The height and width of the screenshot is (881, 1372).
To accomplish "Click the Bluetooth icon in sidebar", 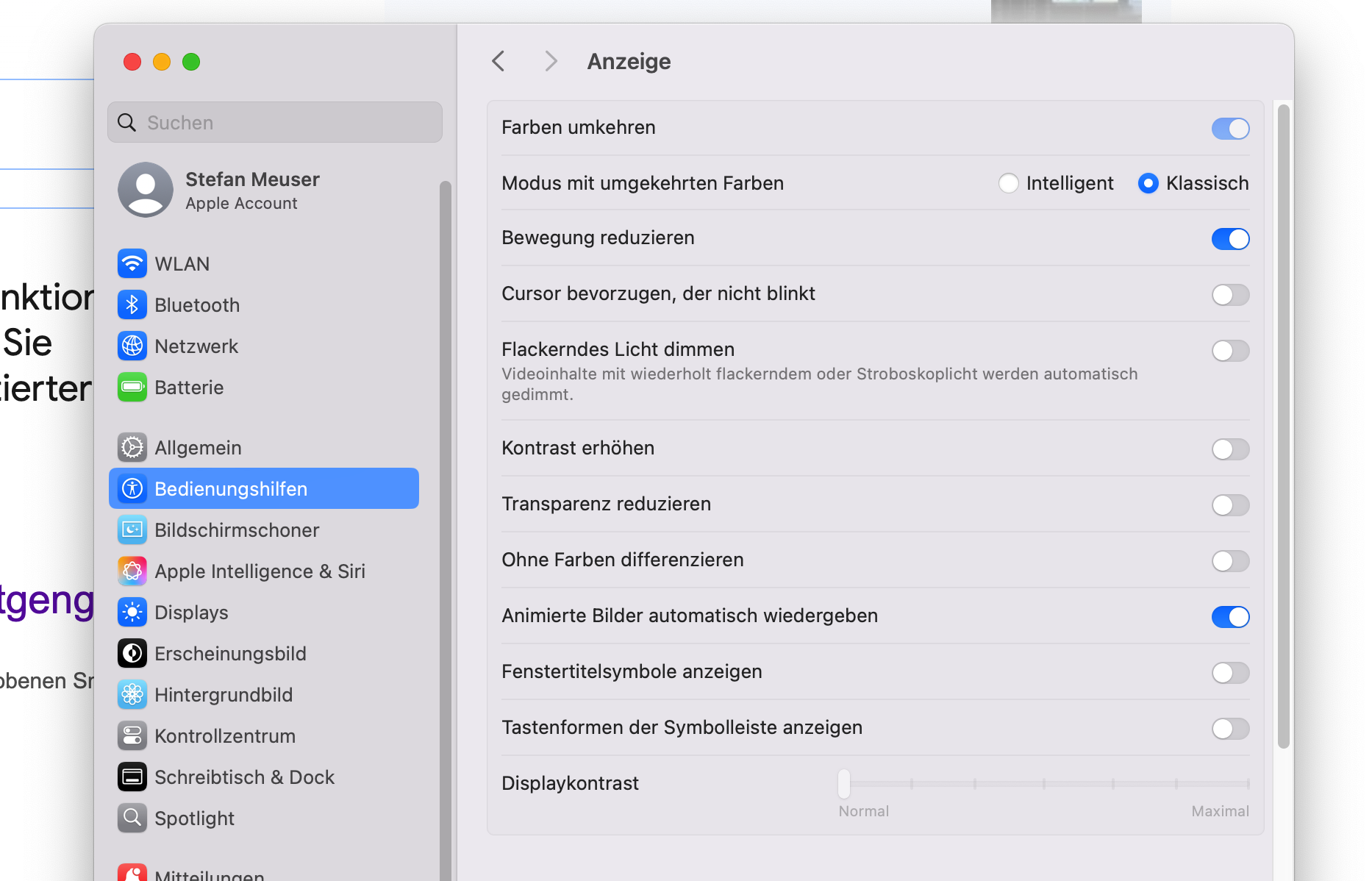I will tap(132, 304).
